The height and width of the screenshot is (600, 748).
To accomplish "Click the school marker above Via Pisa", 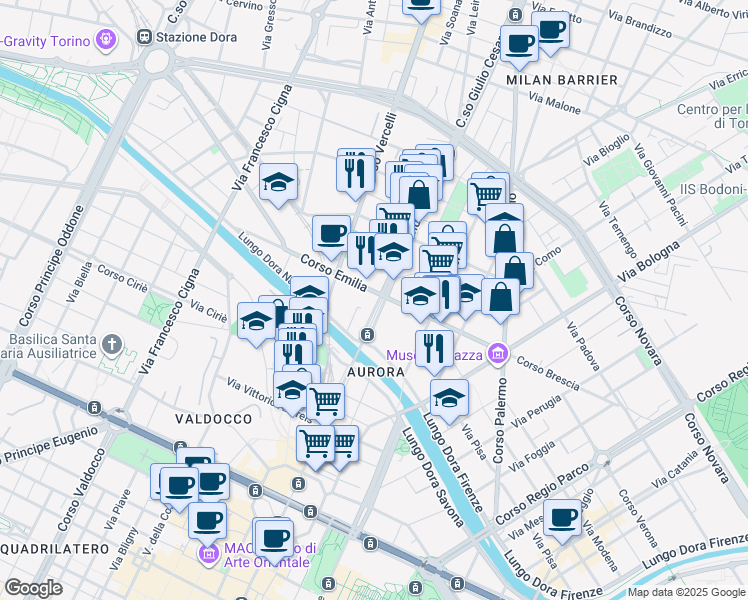I will (x=450, y=397).
